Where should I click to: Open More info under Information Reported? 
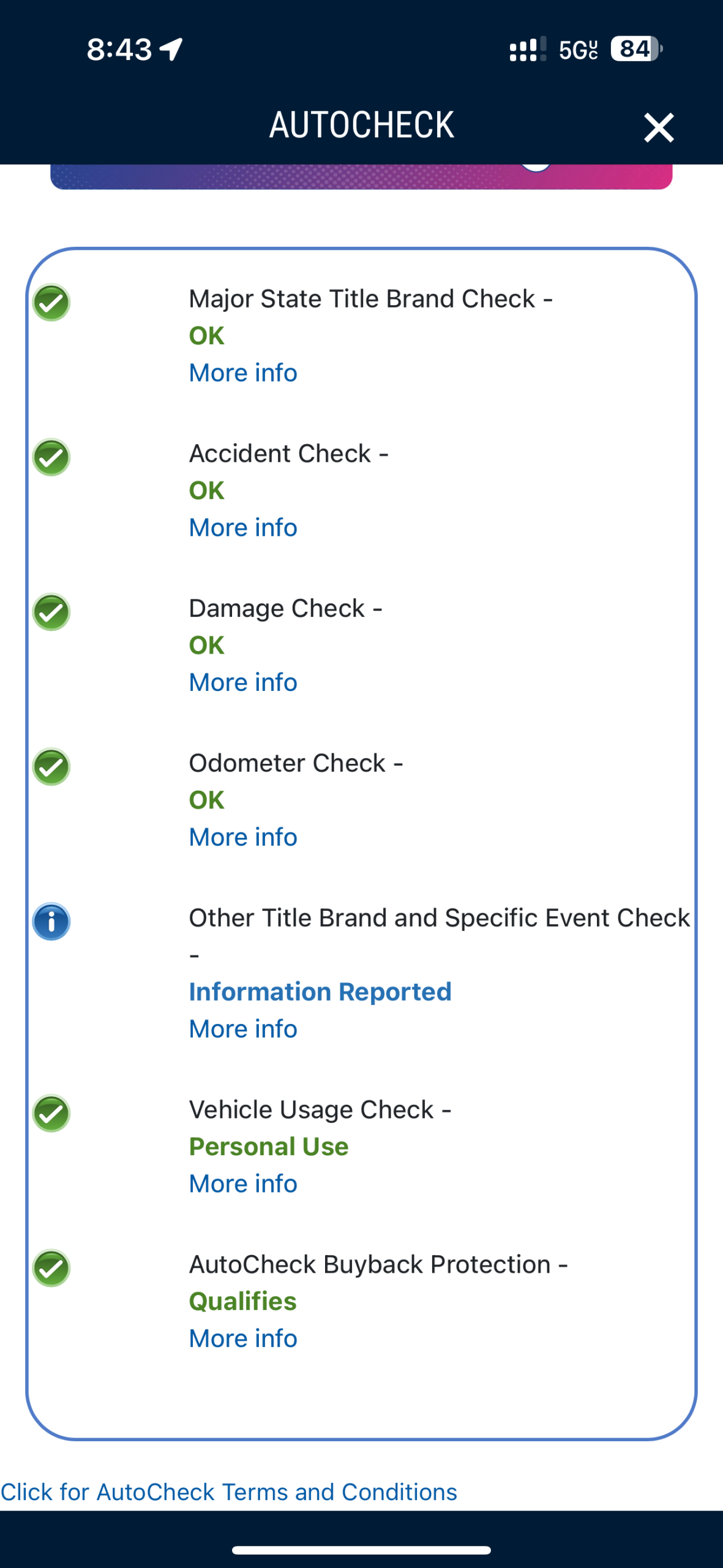pyautogui.click(x=243, y=1029)
